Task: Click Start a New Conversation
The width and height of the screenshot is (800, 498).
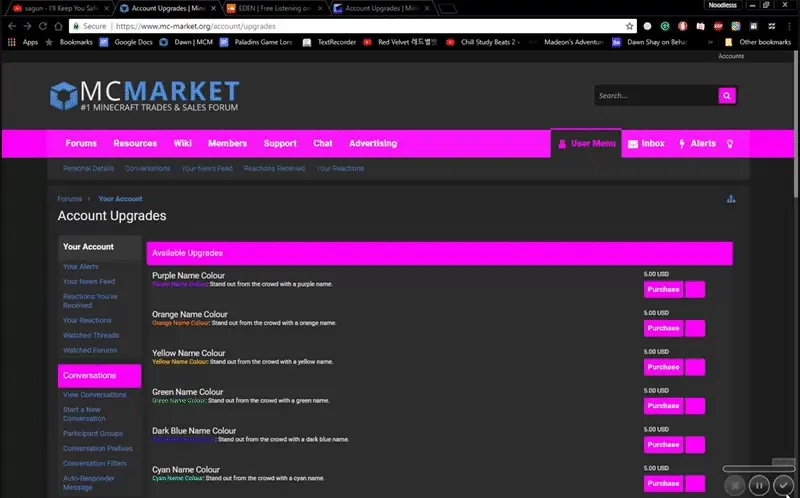Action: point(84,414)
